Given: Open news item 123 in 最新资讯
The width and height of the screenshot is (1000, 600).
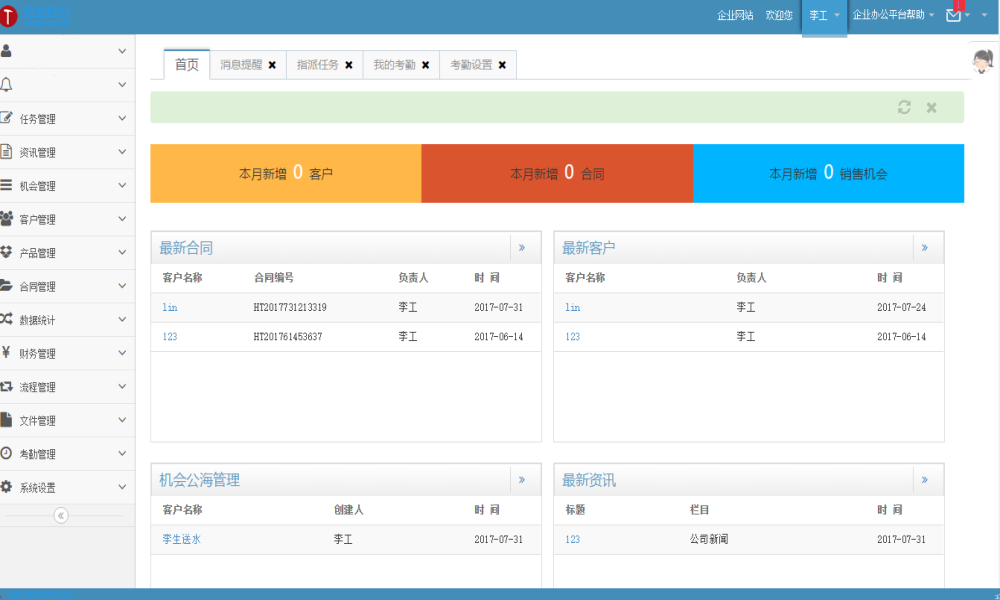Looking at the screenshot, I should tap(573, 539).
